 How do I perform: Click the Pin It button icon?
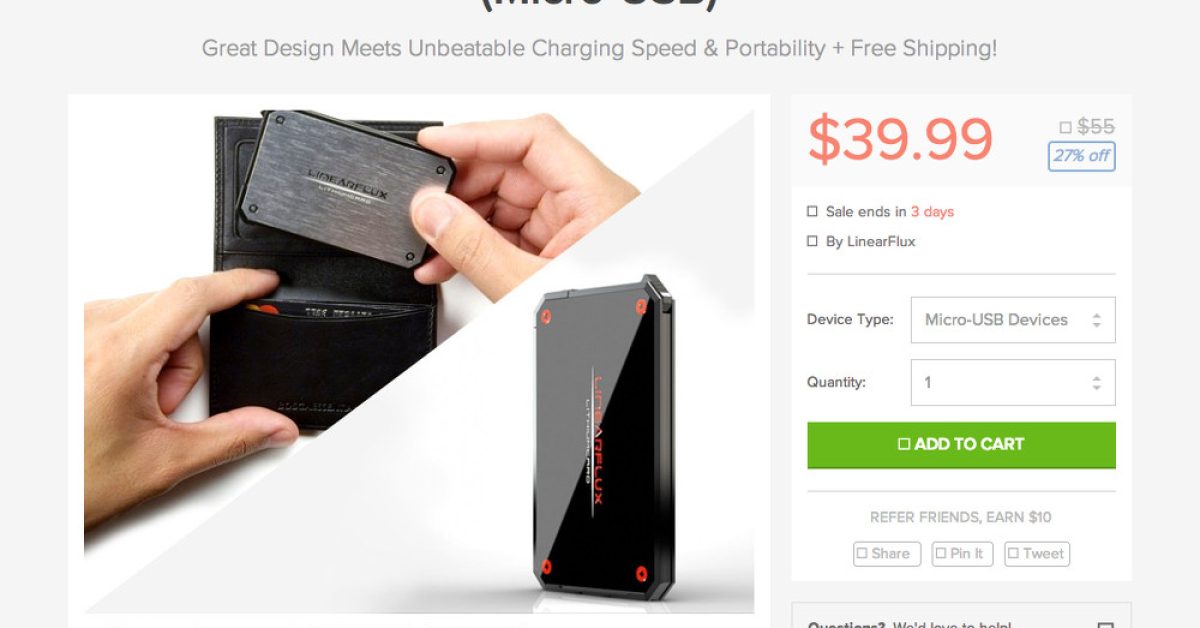point(940,554)
